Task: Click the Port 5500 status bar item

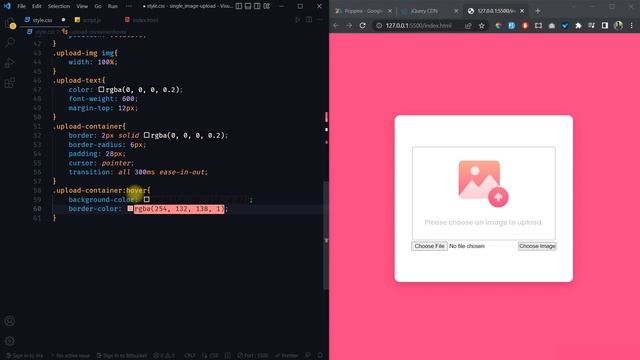Action: (253, 356)
